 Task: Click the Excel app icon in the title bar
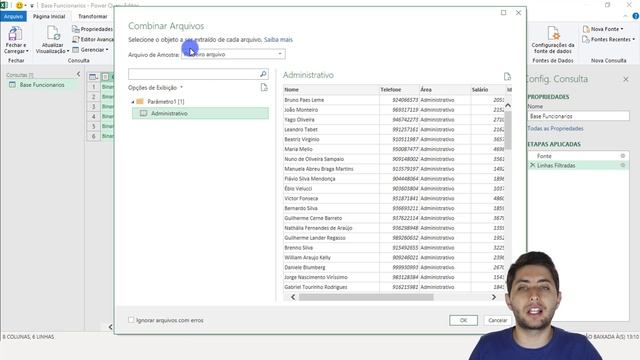click(x=4, y=5)
